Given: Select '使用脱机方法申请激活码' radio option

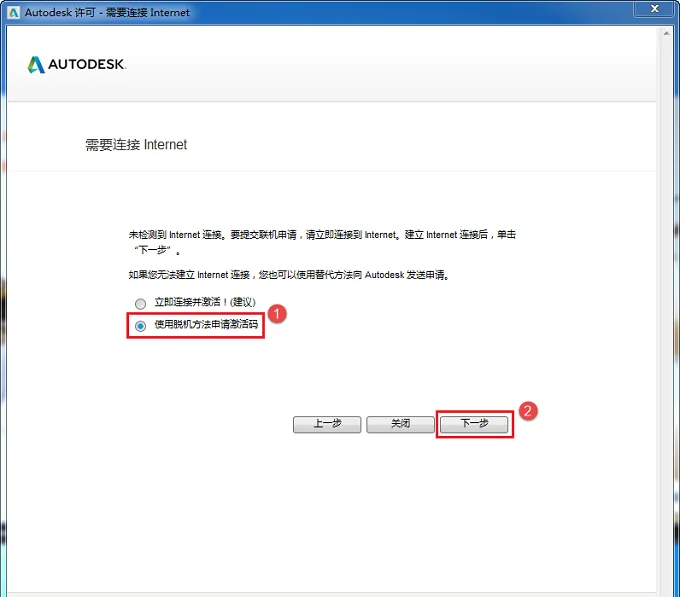Looking at the screenshot, I should tap(141, 326).
